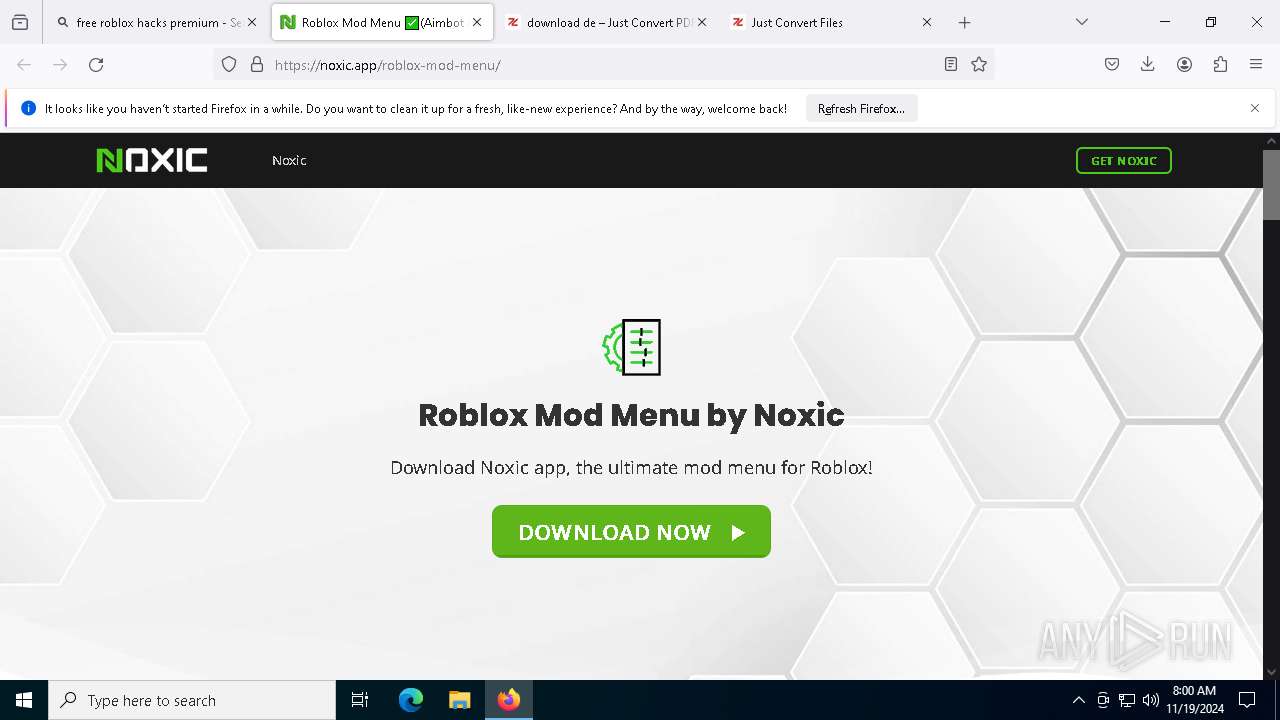Open a new browser tab

[x=964, y=22]
